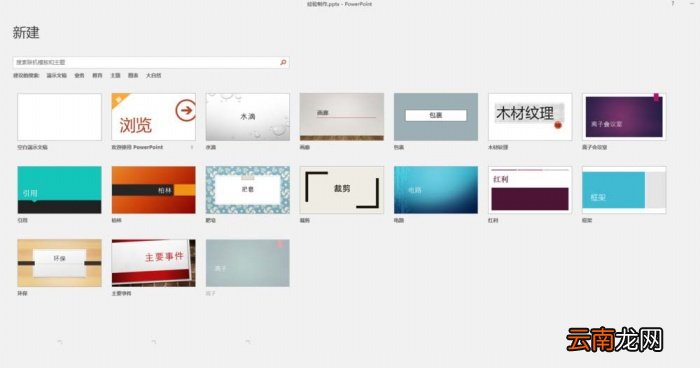Pick the purple 离子会议室 theme
700x368 pixels.
tap(624, 117)
